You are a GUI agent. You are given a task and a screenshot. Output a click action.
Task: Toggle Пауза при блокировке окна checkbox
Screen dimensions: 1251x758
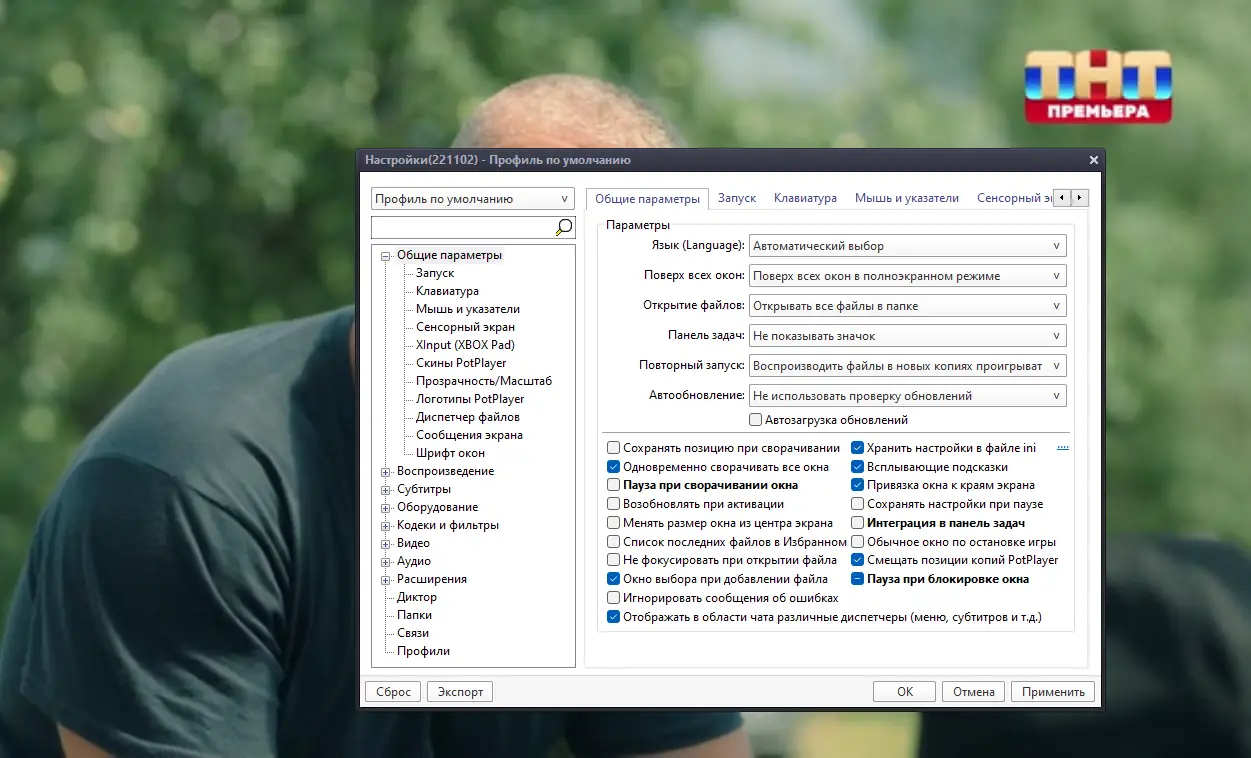[x=857, y=579]
